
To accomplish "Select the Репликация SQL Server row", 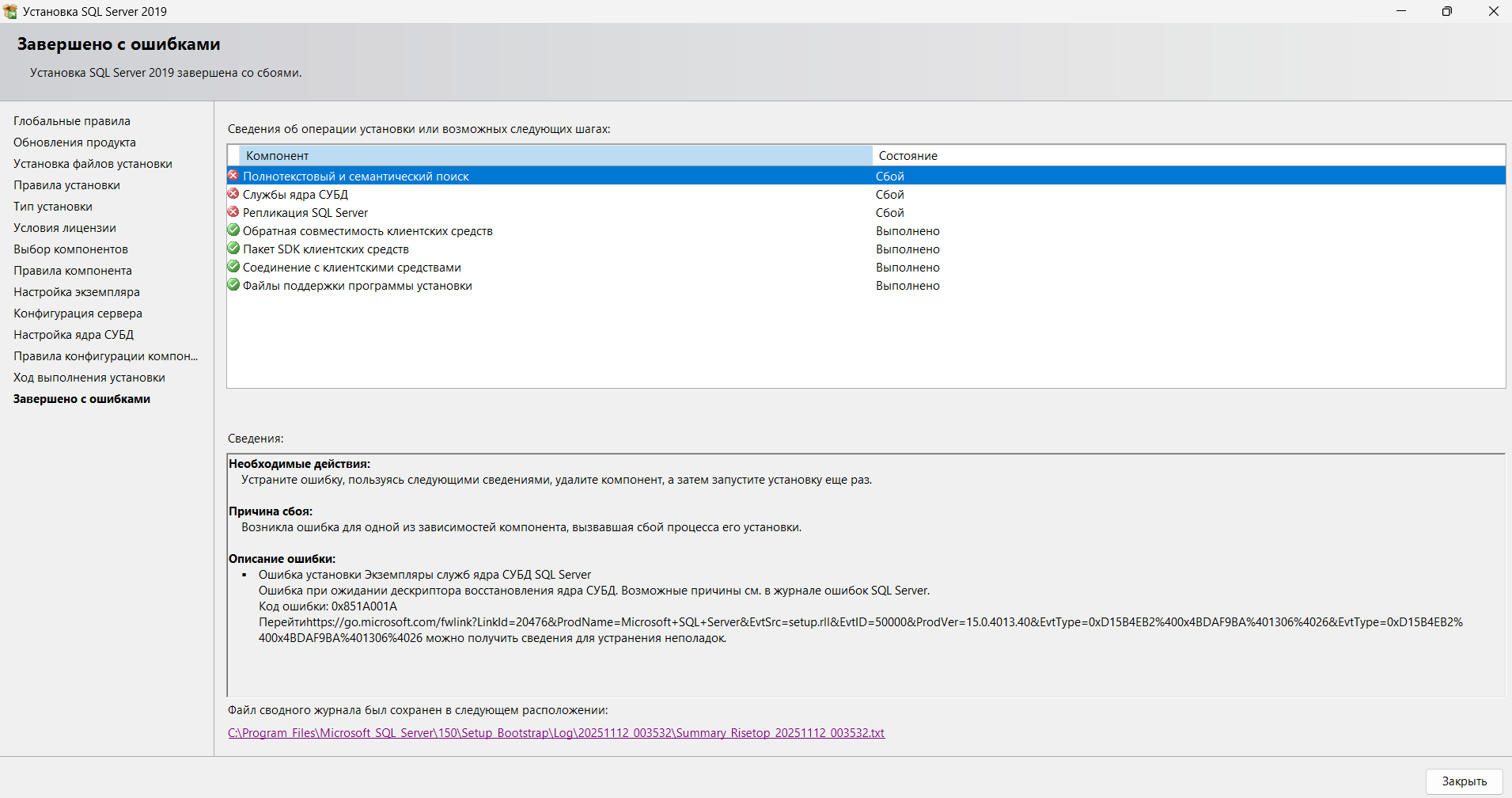I will click(866, 213).
